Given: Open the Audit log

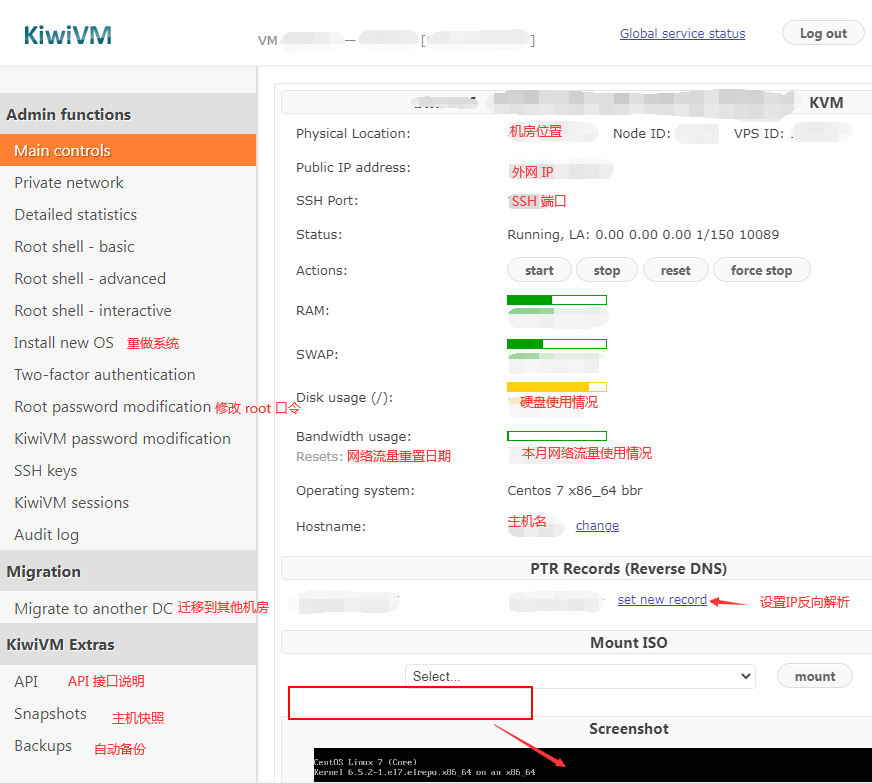Looking at the screenshot, I should [47, 535].
